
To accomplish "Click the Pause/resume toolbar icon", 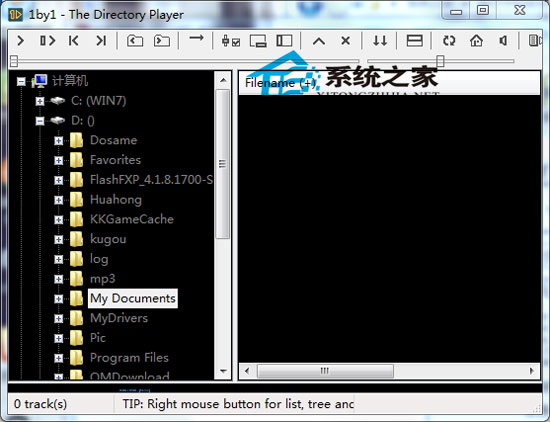I will tap(47, 41).
